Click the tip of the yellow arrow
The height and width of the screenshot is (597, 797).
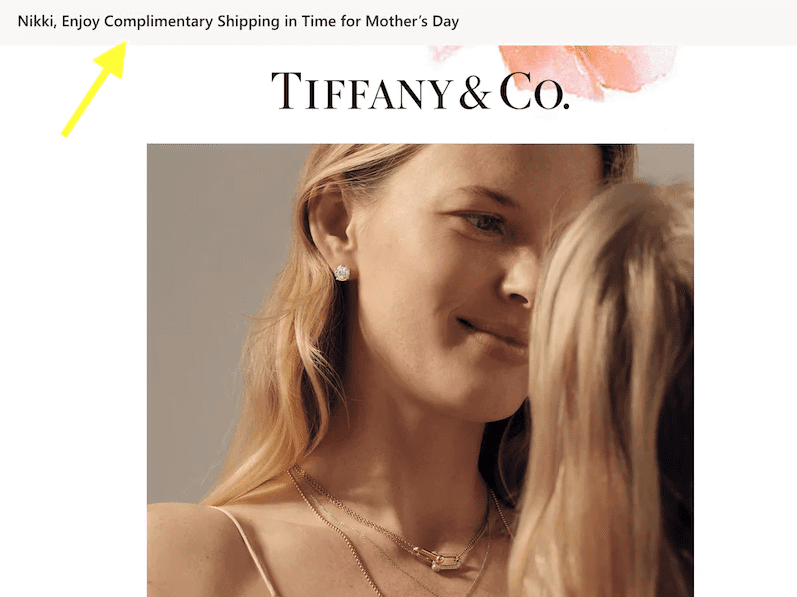pos(124,44)
